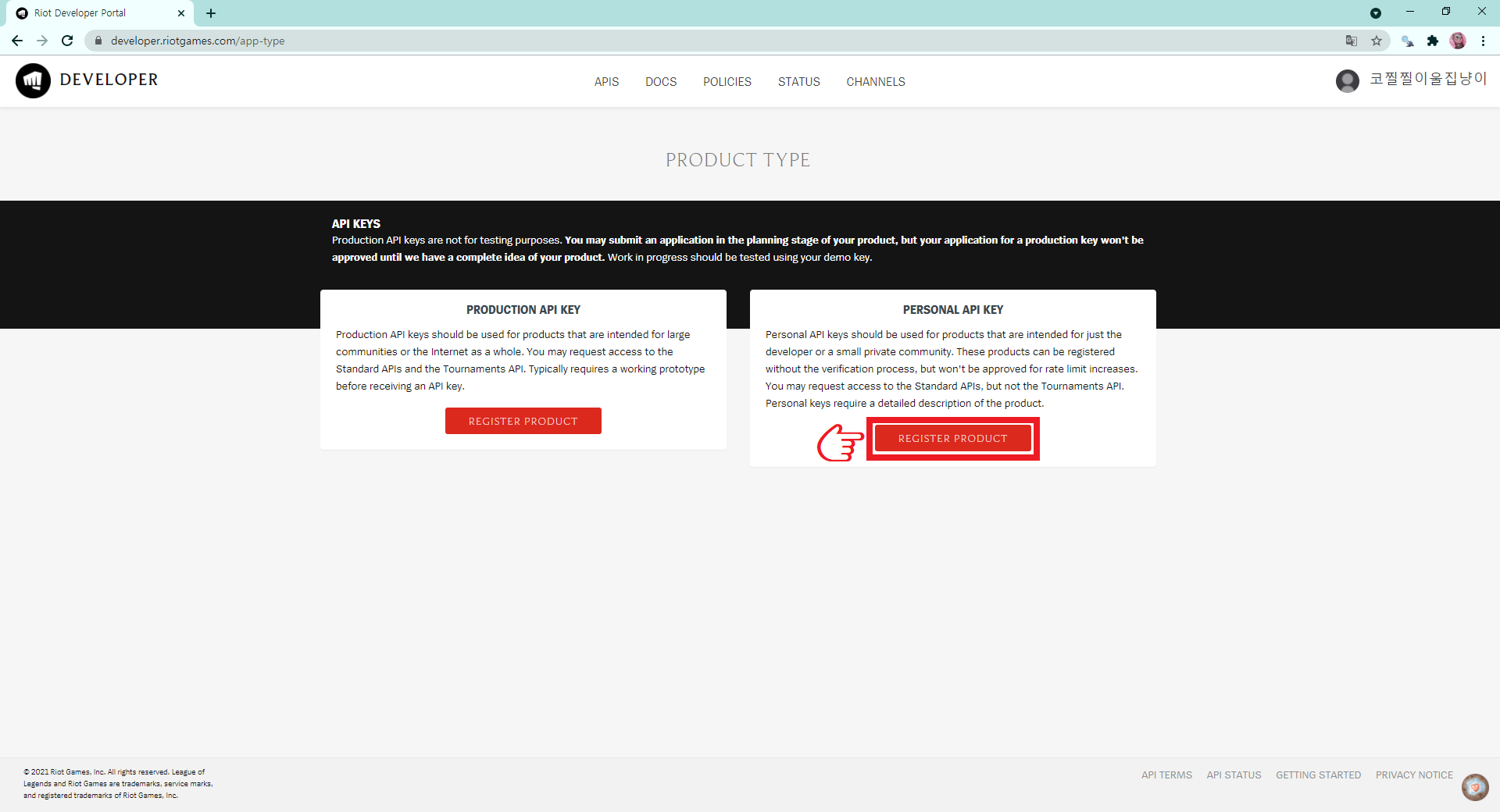1500x812 pixels.
Task: Select the Riot Developer Portal tab
Action: (102, 13)
